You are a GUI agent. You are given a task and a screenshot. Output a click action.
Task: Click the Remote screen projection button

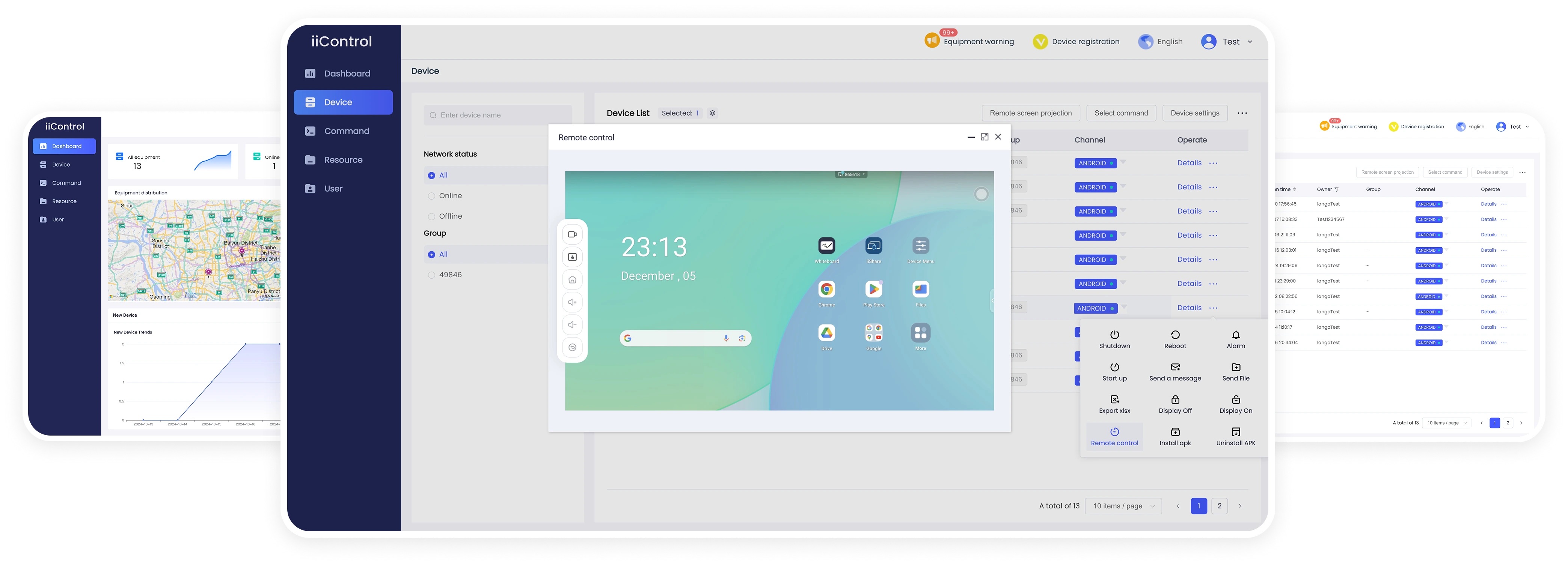point(1030,113)
